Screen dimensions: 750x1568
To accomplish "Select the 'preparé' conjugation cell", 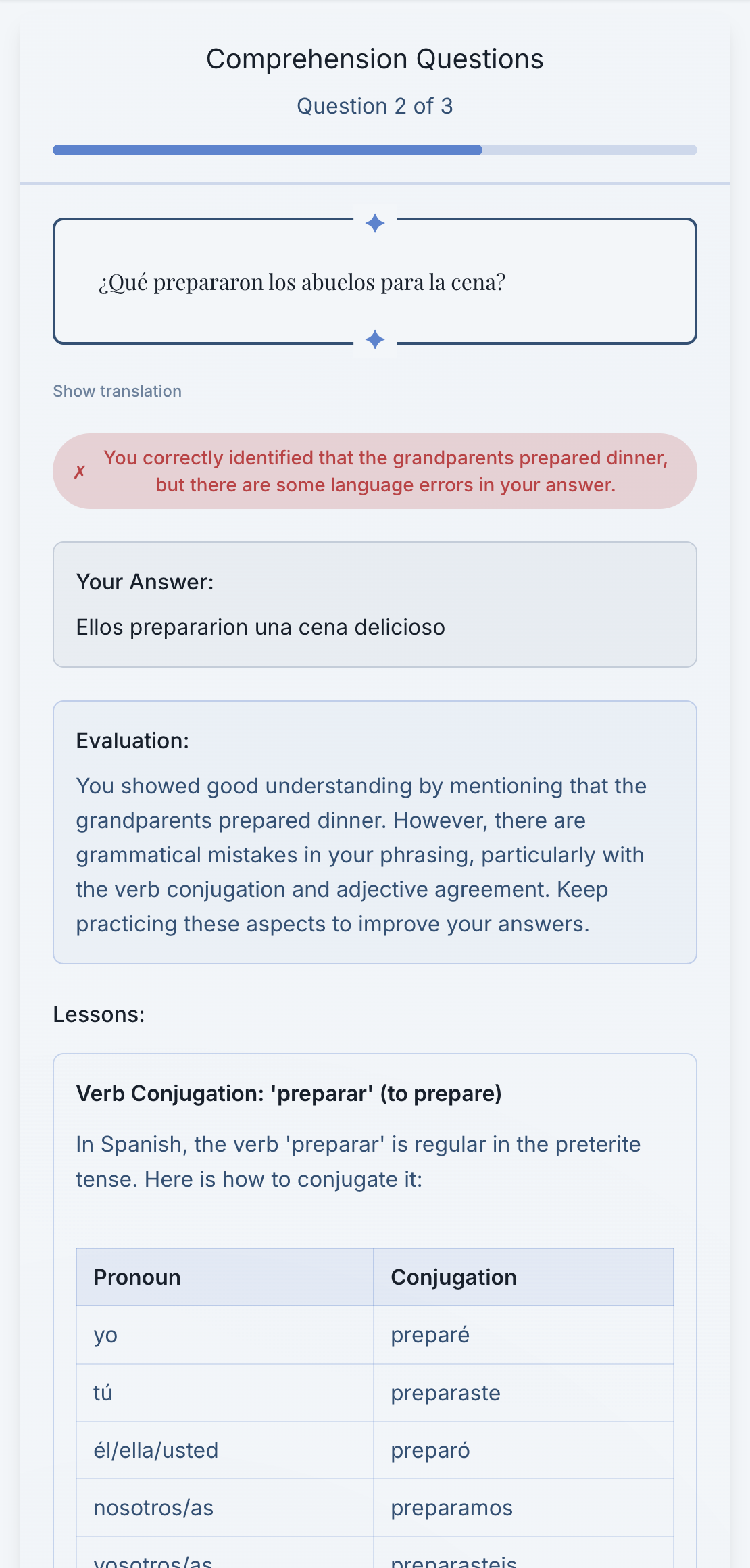I will 429,1334.
